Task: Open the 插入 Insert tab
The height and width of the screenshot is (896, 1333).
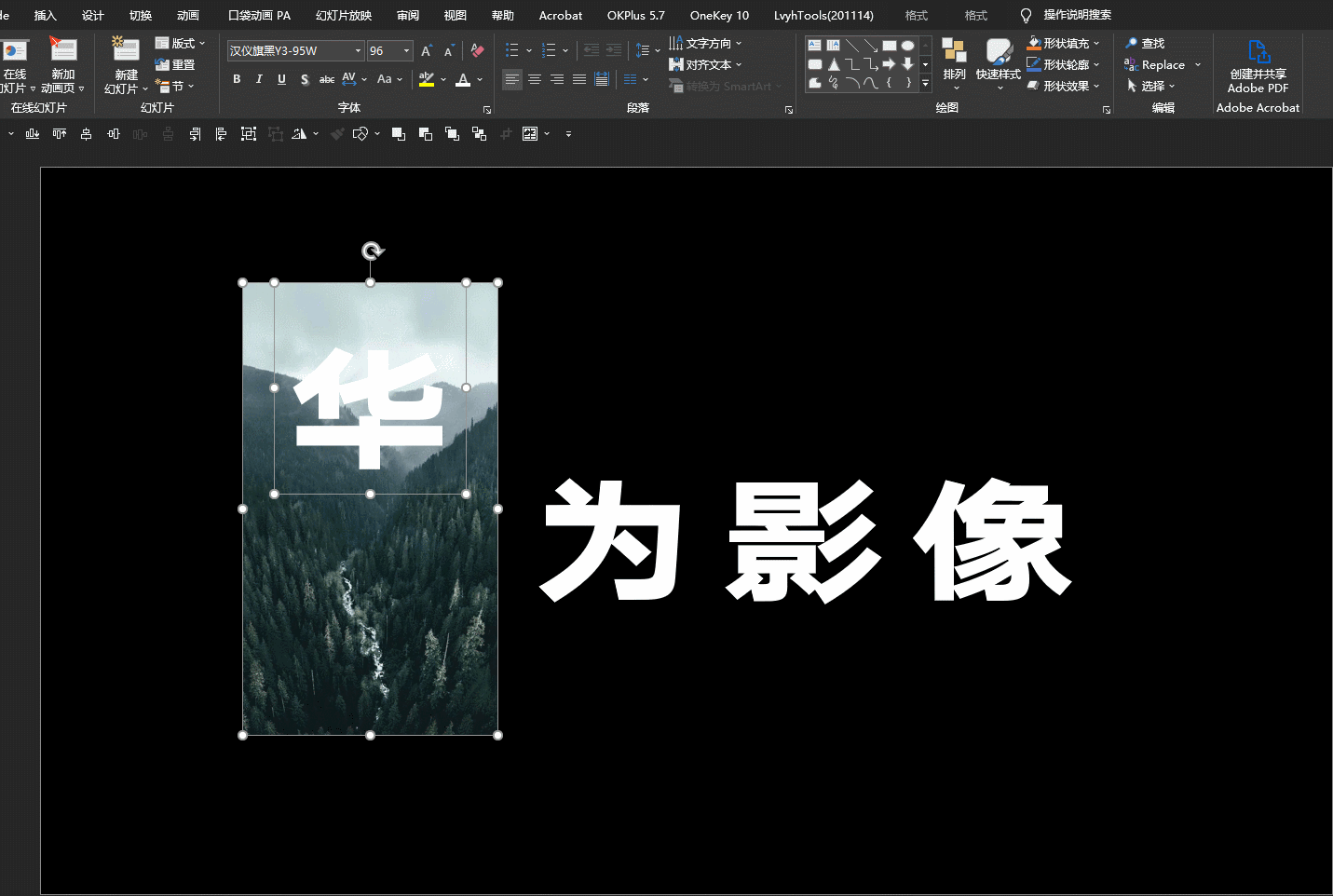Action: (46, 16)
